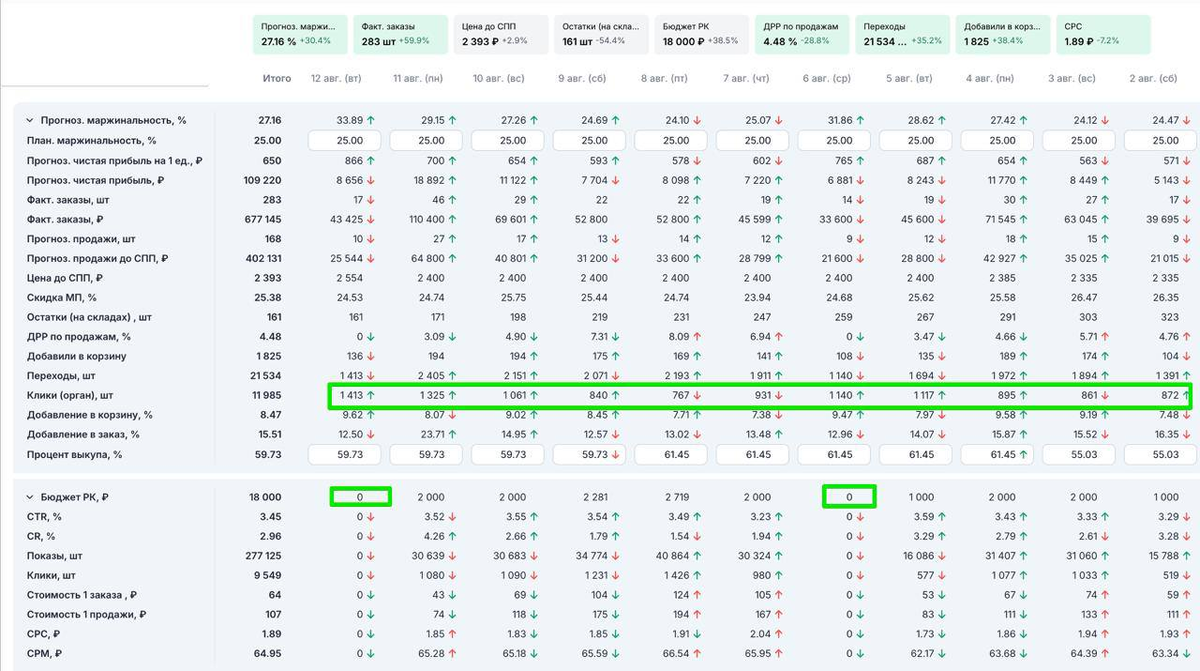Click the 33.89 margin value for 12 авг.
The width and height of the screenshot is (1200, 671).
(x=349, y=120)
